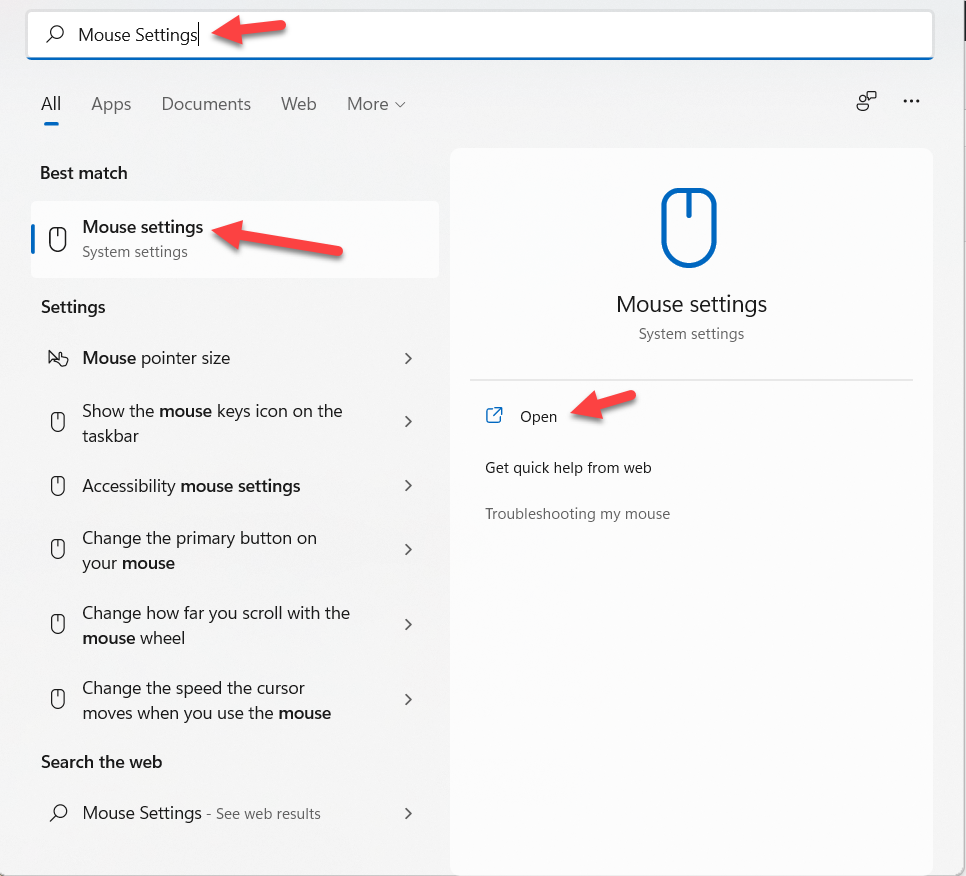Click the mouse pointer size cursor icon

click(x=58, y=358)
